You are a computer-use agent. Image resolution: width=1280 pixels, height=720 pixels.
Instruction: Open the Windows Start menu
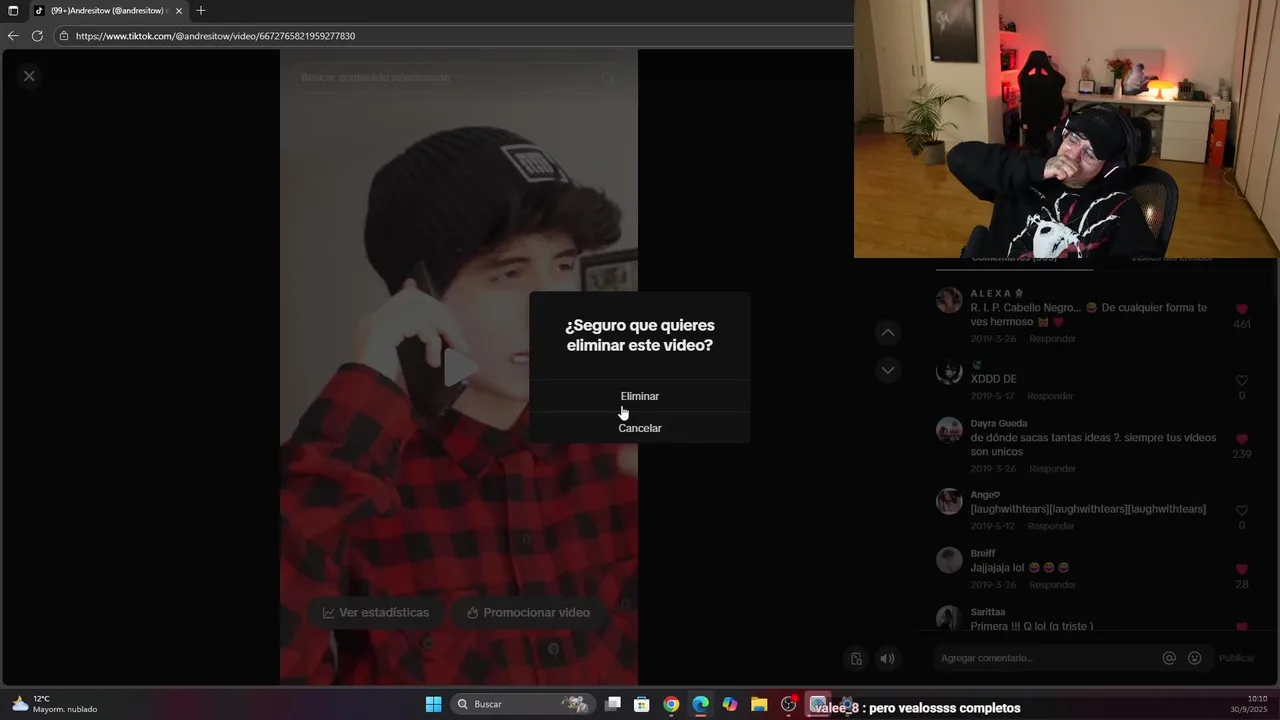point(434,704)
